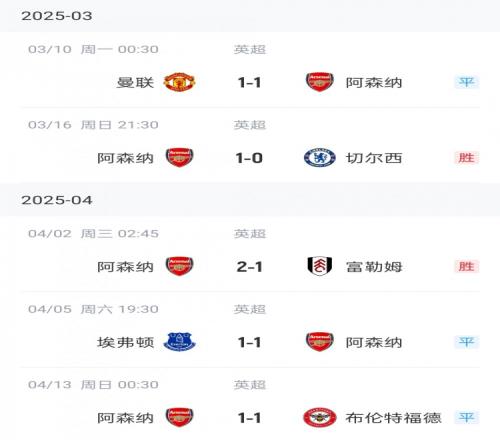This screenshot has width=500, height=440.
Task: Click Arsenal crest in the Everton match
Action: click(320, 342)
